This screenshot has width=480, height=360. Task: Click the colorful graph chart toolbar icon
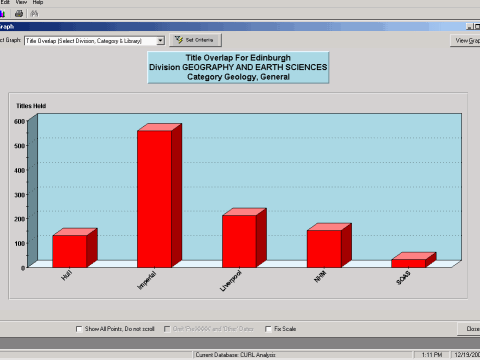point(2,14)
